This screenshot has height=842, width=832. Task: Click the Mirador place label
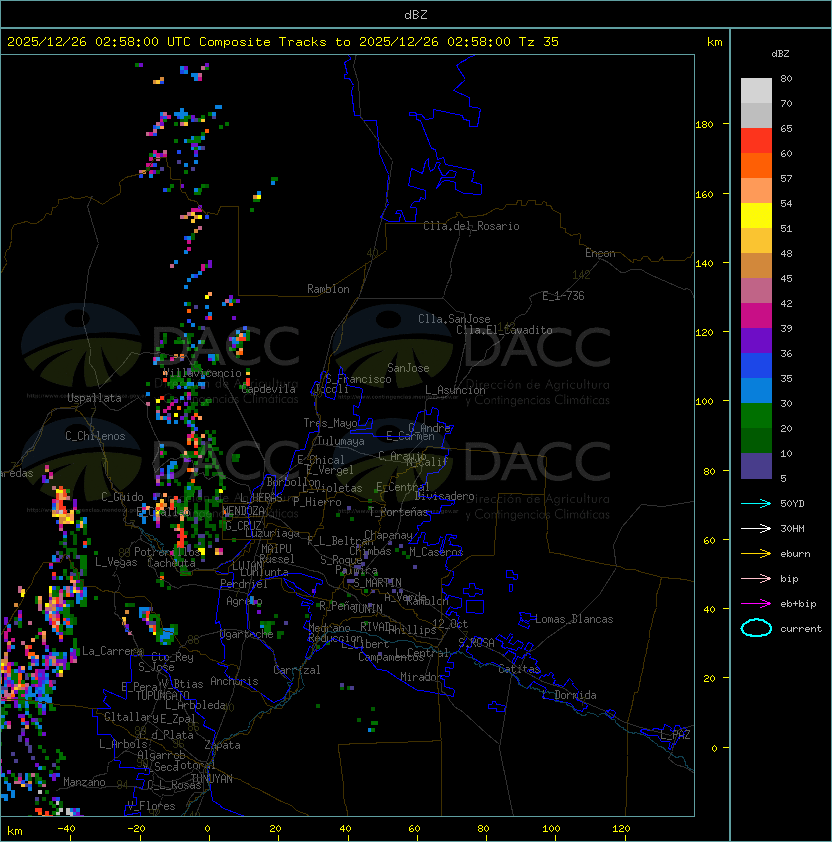point(422,677)
